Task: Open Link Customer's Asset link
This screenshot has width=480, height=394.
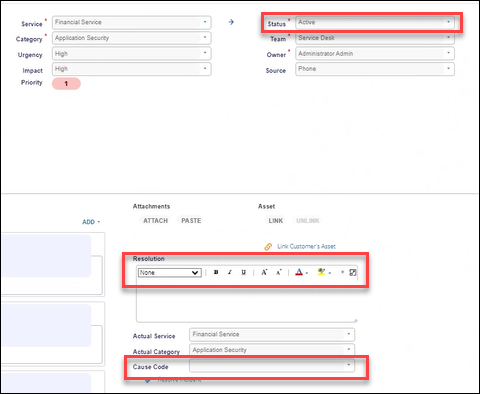Action: tap(306, 247)
